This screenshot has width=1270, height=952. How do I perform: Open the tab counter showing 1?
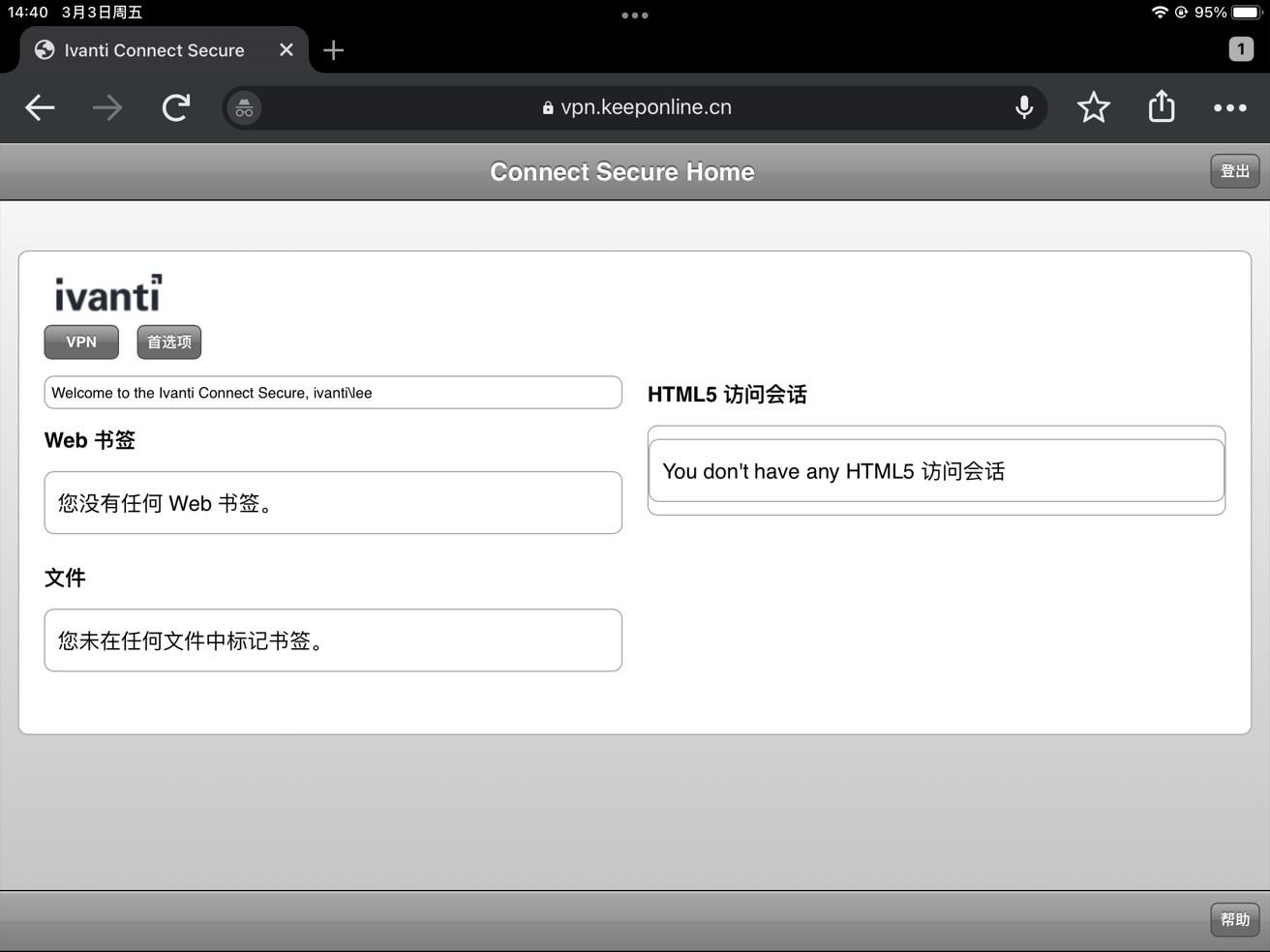[1241, 48]
